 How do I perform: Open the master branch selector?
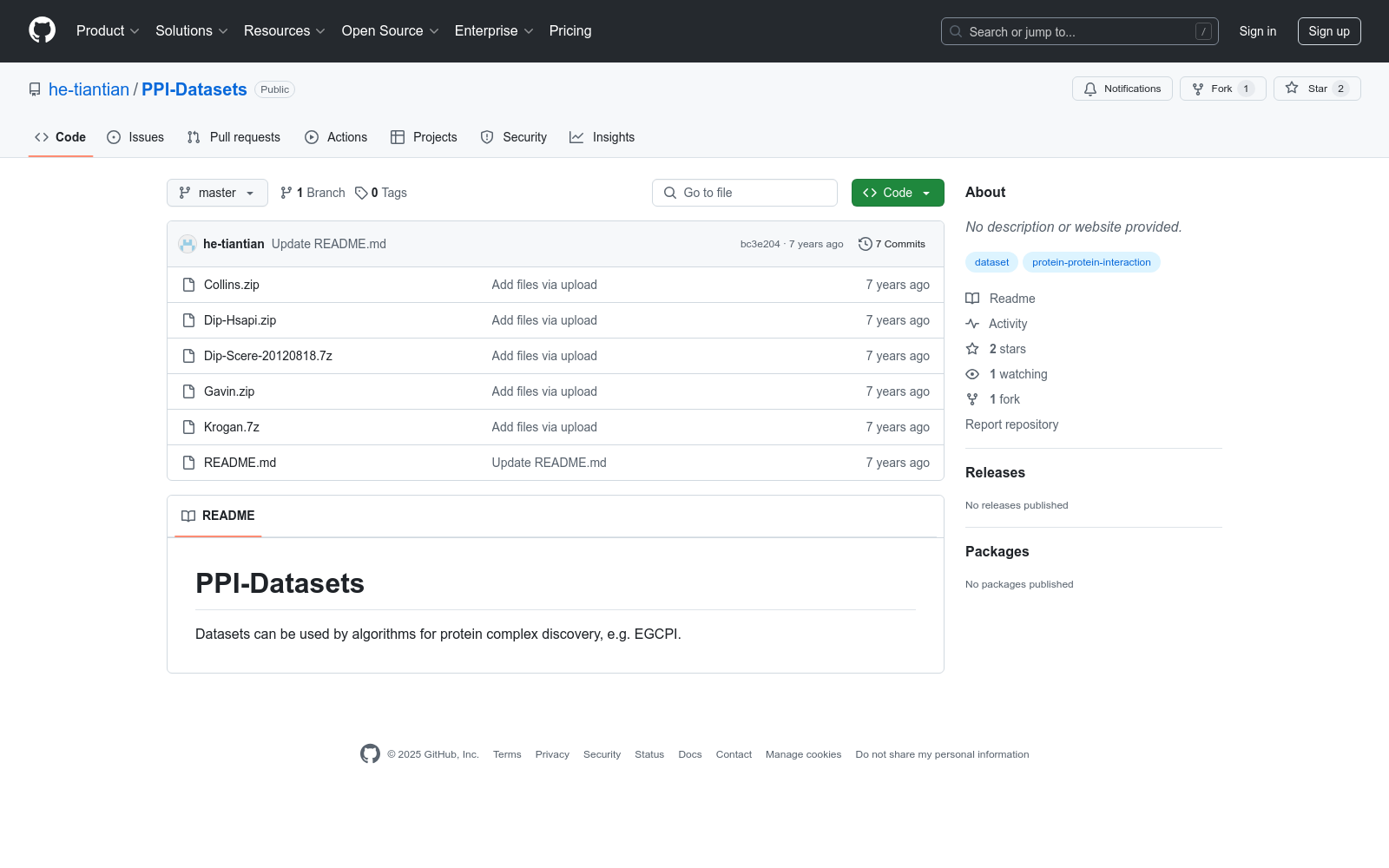(217, 193)
